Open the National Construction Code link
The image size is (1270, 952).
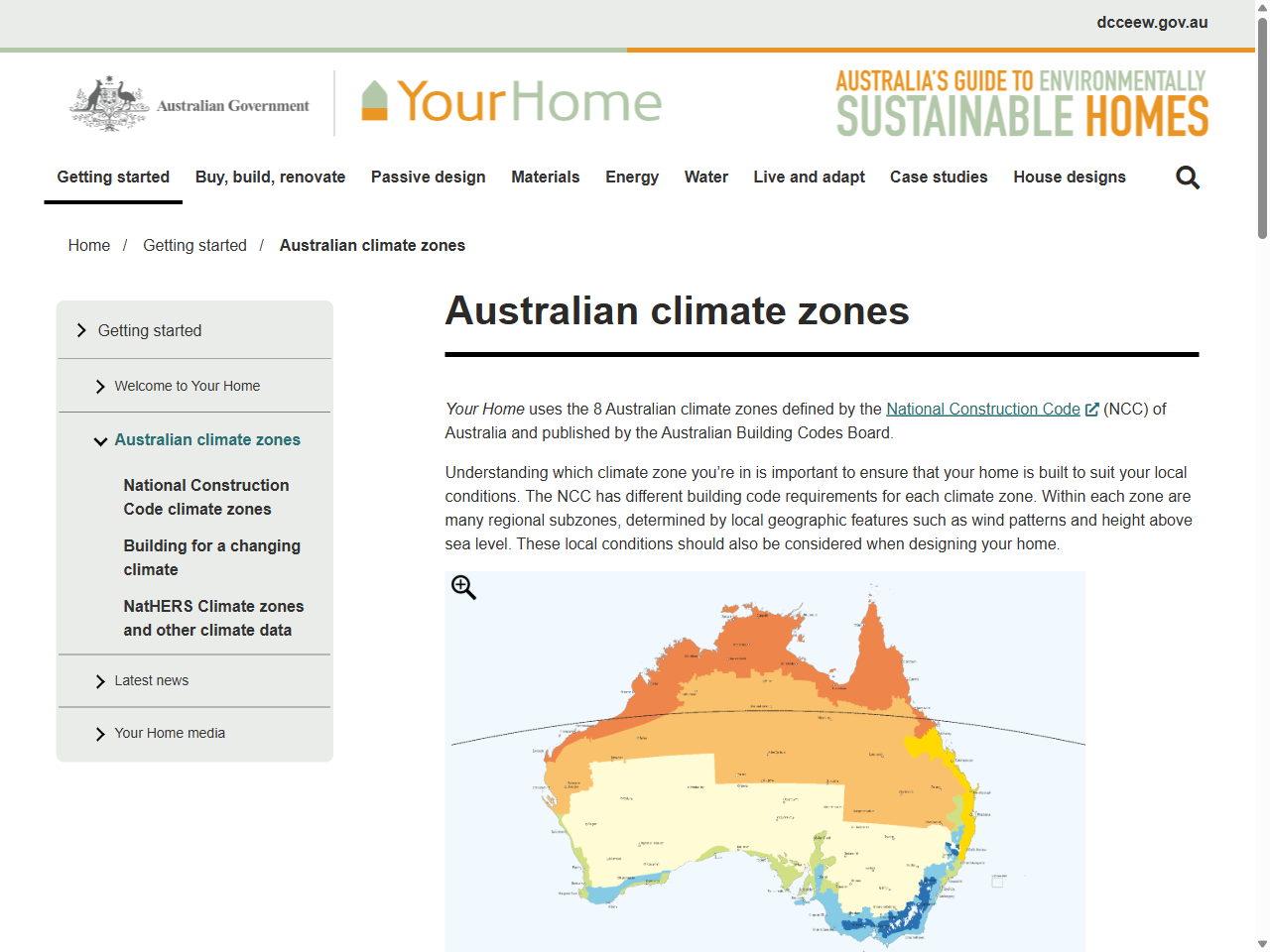[982, 409]
